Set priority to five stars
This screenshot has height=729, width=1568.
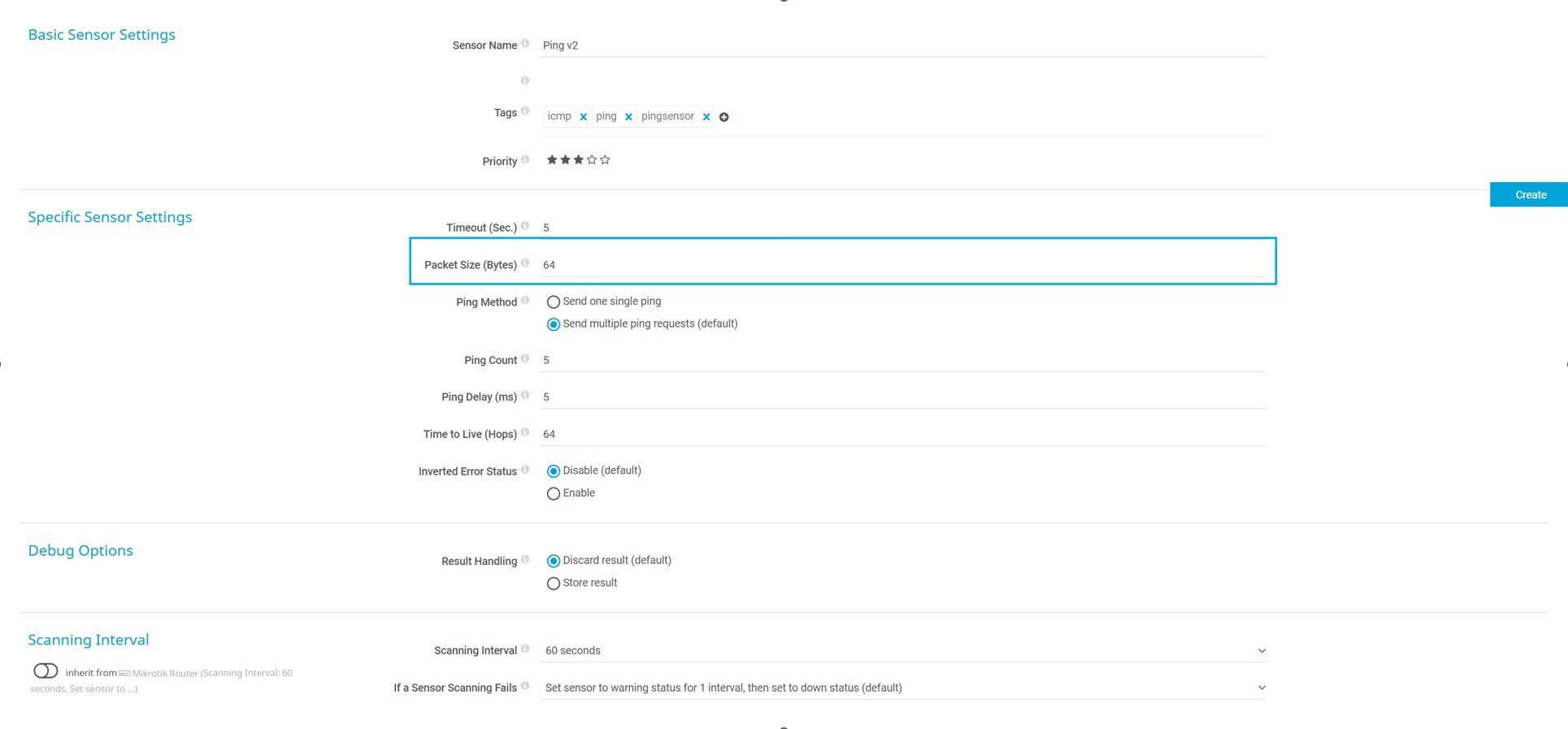pyautogui.click(x=605, y=160)
